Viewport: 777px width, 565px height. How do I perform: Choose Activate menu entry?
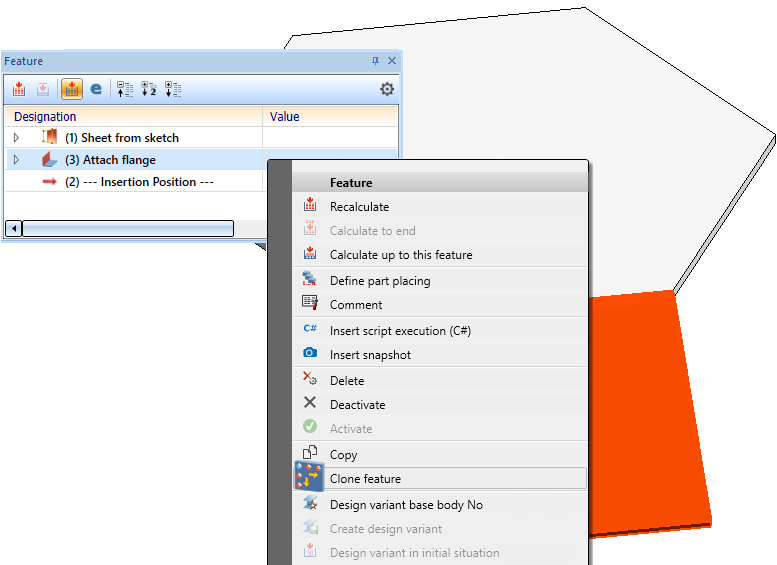click(440, 429)
